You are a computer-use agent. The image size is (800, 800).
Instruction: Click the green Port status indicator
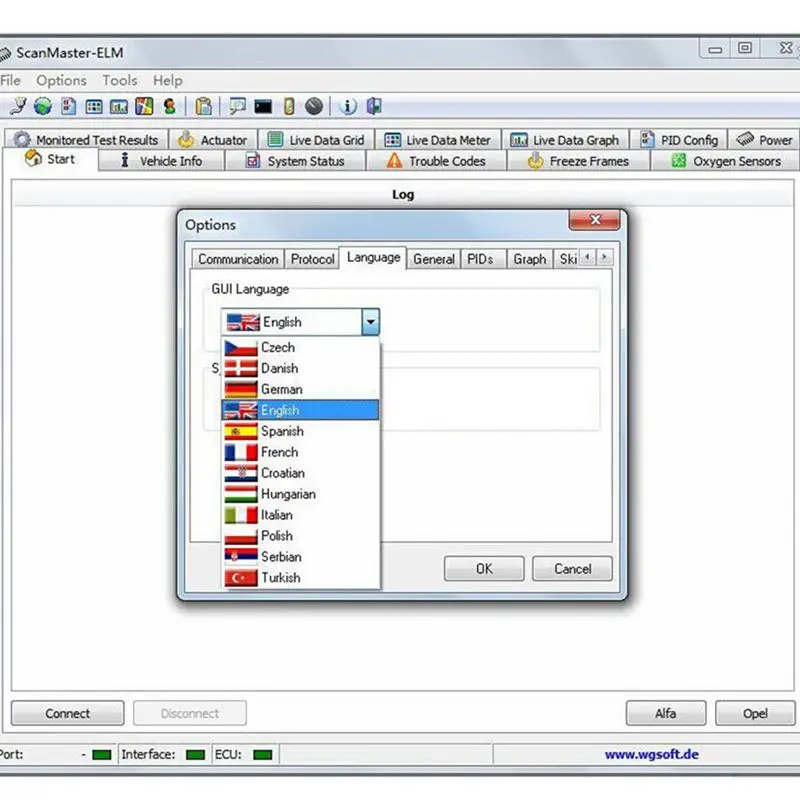click(102, 755)
